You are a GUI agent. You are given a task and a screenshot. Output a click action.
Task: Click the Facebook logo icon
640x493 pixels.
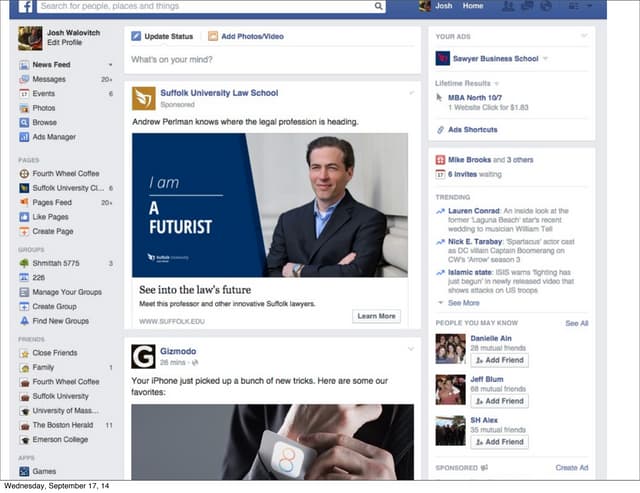[25, 6]
